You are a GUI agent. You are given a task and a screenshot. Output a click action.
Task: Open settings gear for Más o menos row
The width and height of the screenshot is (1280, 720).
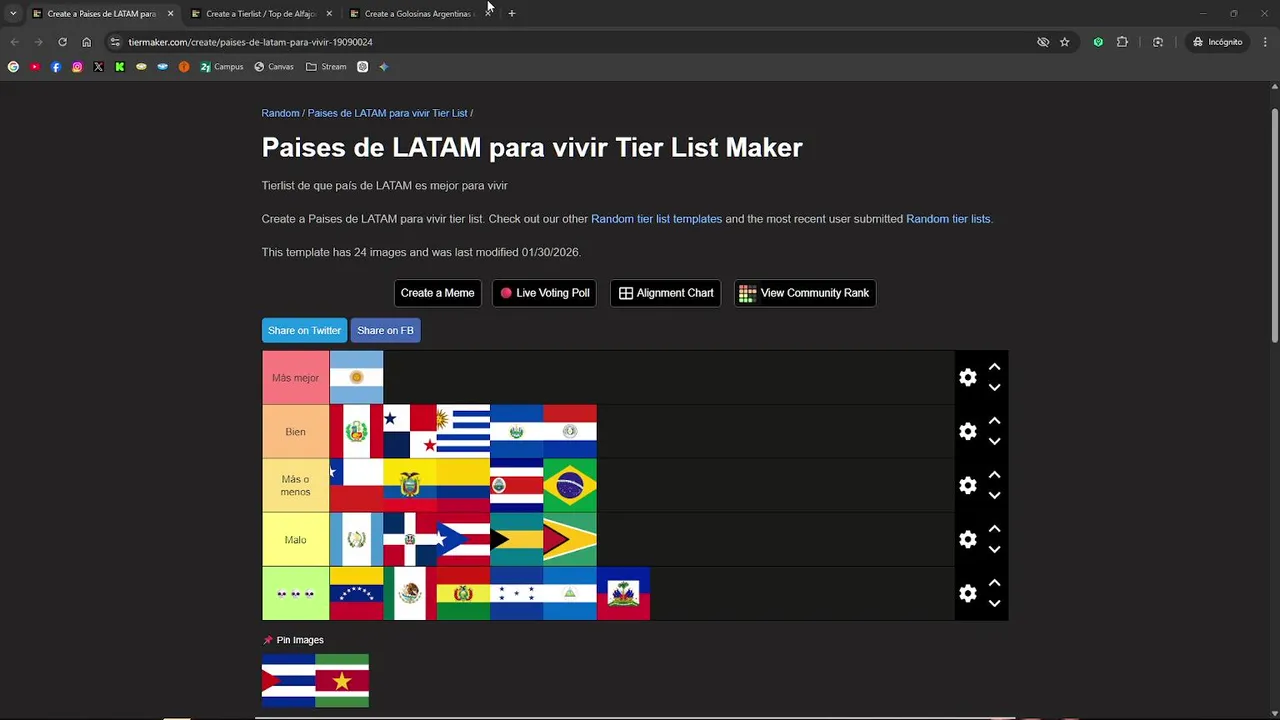click(x=967, y=485)
